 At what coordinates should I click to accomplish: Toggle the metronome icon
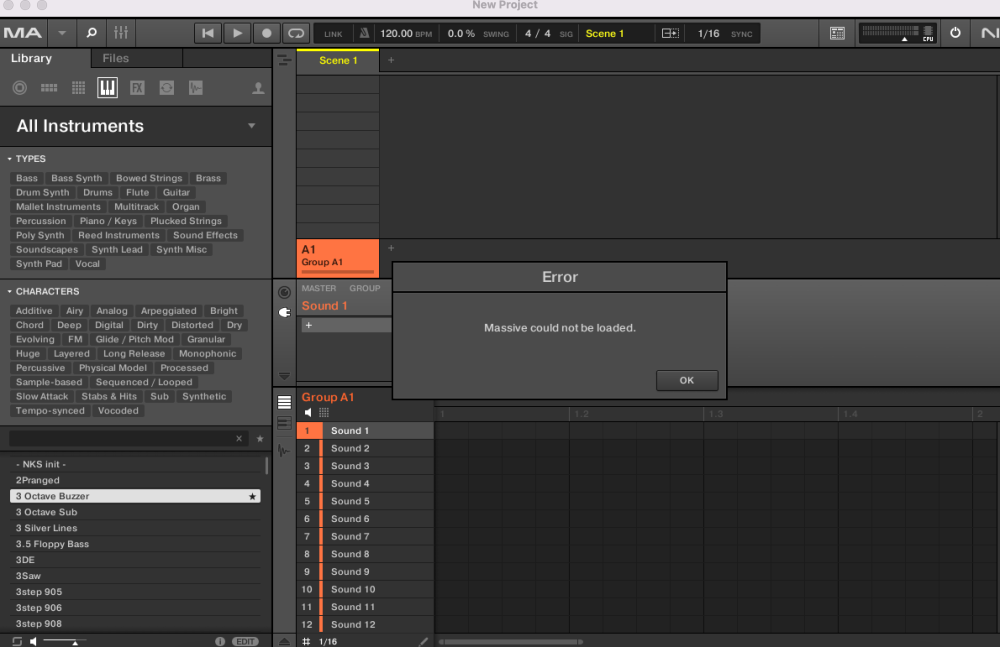pos(364,33)
